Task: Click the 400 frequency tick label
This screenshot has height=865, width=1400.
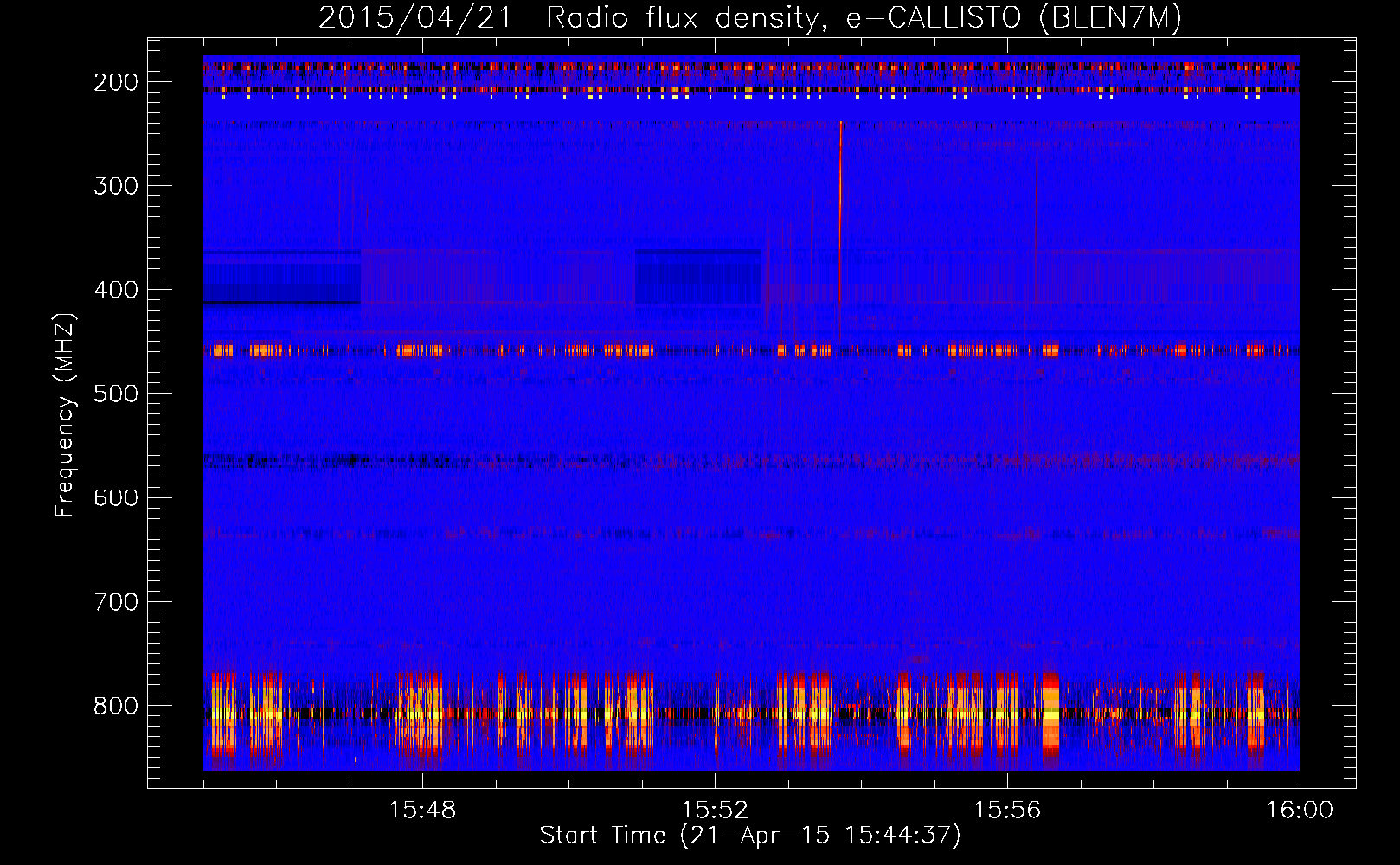Action: [x=116, y=290]
